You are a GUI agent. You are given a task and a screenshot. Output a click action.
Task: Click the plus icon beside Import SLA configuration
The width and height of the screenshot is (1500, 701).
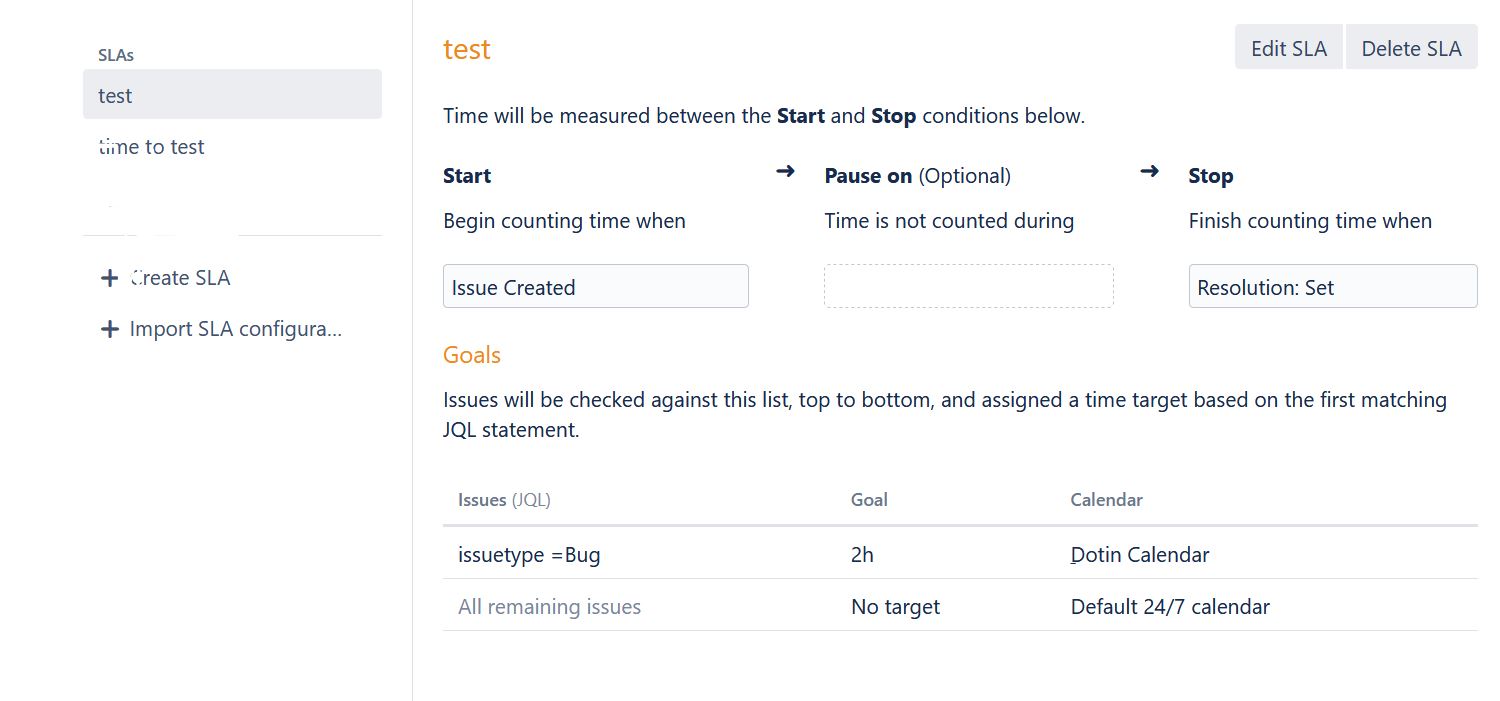pyautogui.click(x=110, y=329)
